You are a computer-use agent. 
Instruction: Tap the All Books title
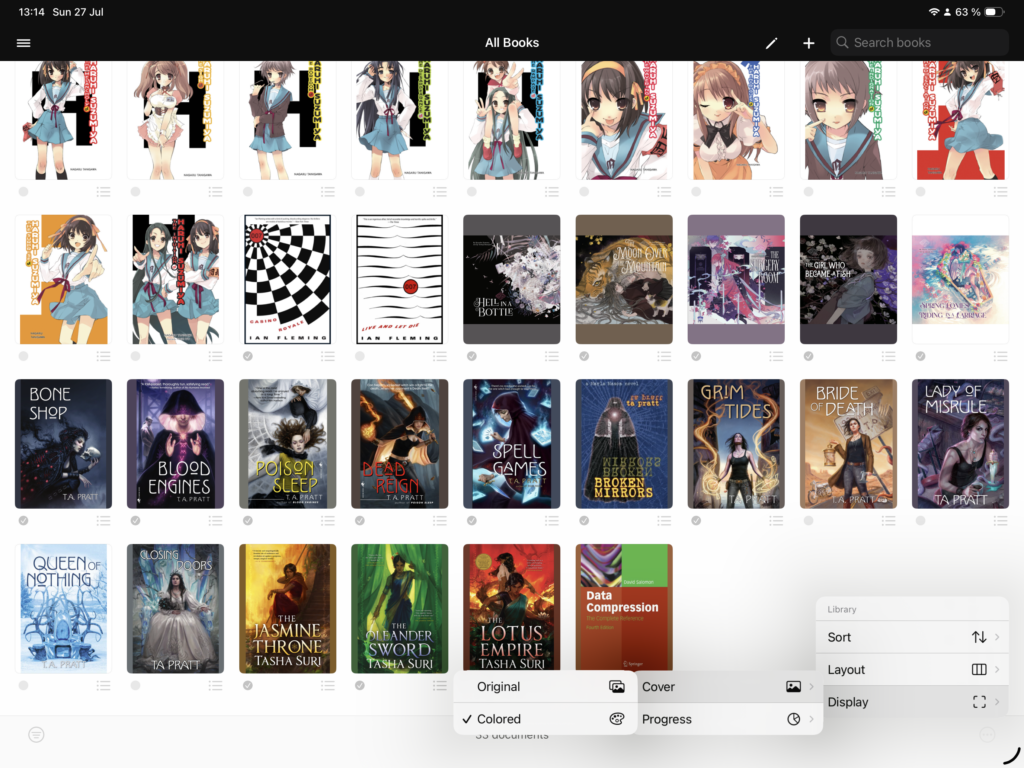point(511,42)
